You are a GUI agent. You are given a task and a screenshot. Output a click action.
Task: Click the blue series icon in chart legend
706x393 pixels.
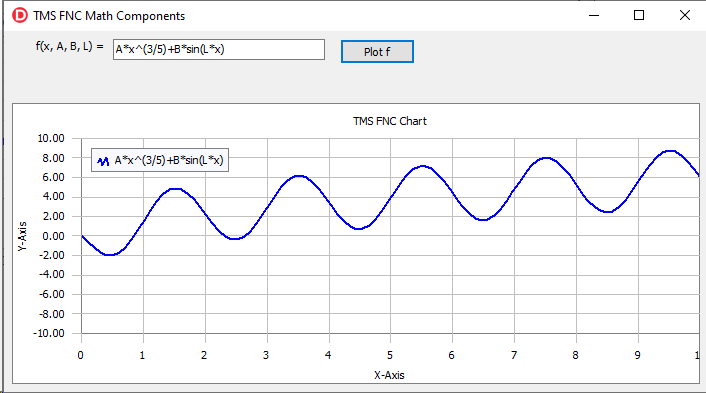[x=103, y=161]
